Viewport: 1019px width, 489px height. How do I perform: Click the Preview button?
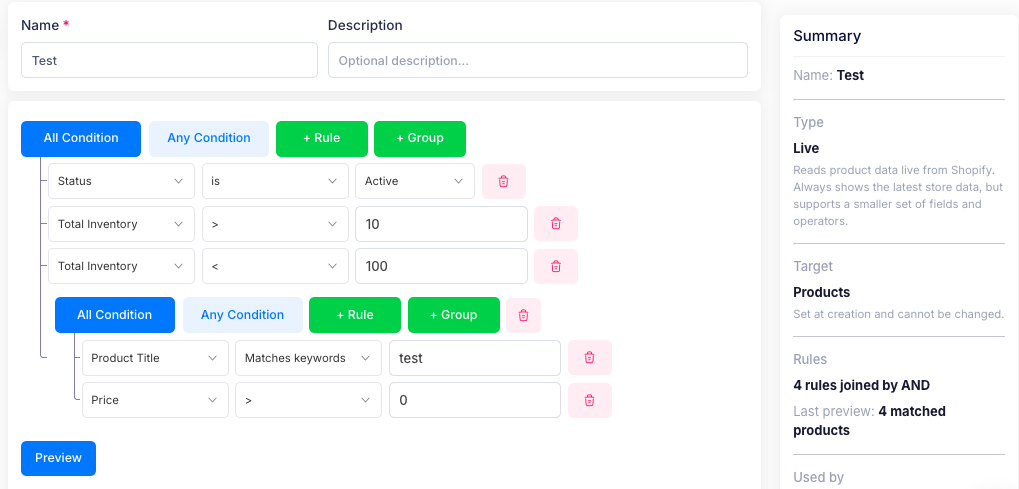click(58, 458)
